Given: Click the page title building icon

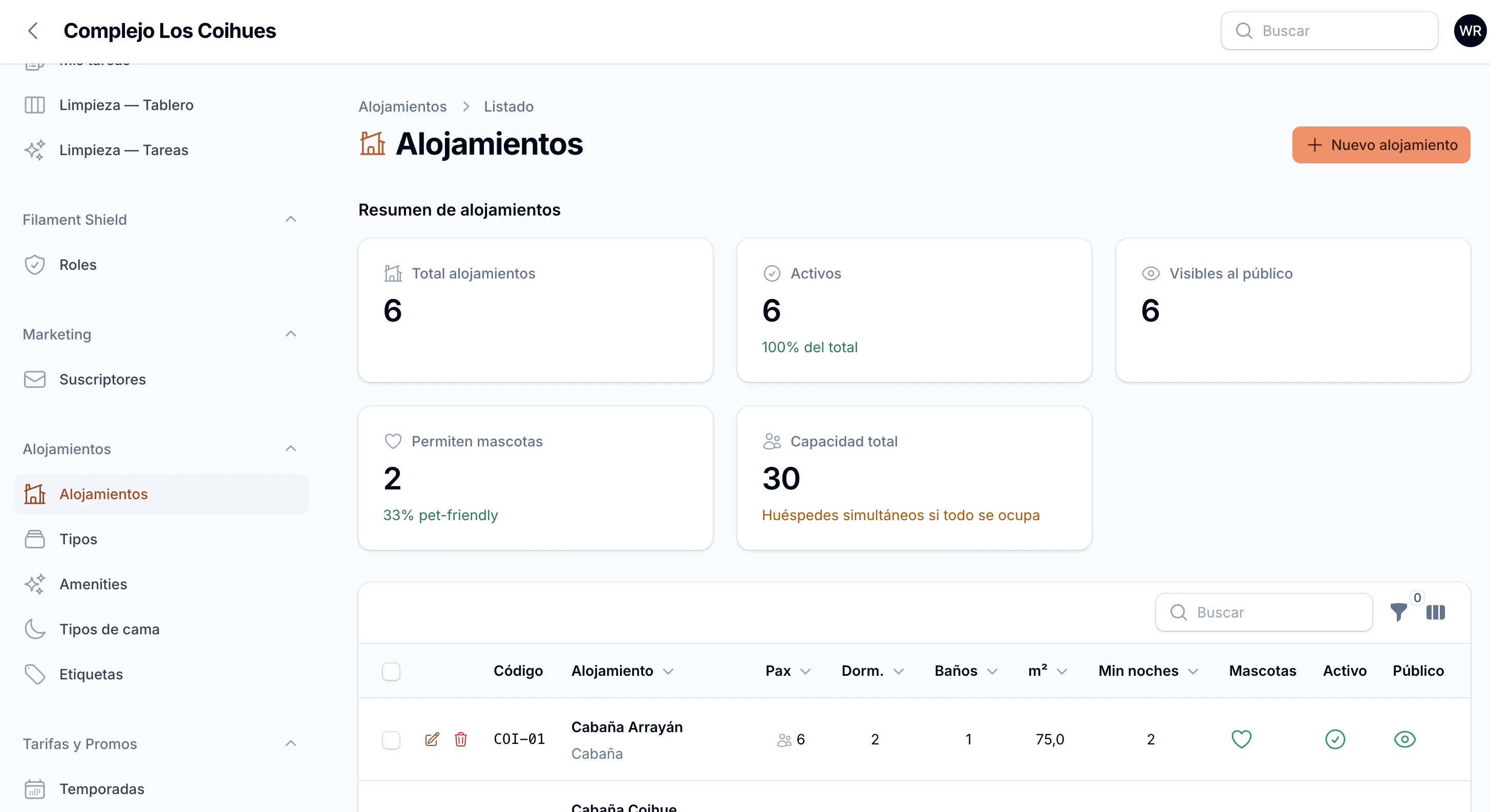Looking at the screenshot, I should pos(373,143).
